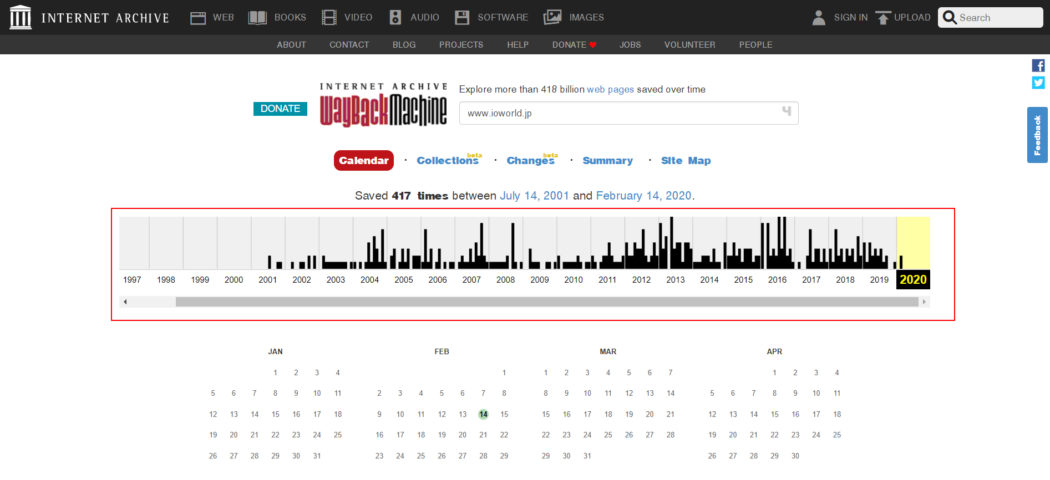Click the BOOKS label in header
Viewport: 1050px width, 480px height.
[x=290, y=18]
